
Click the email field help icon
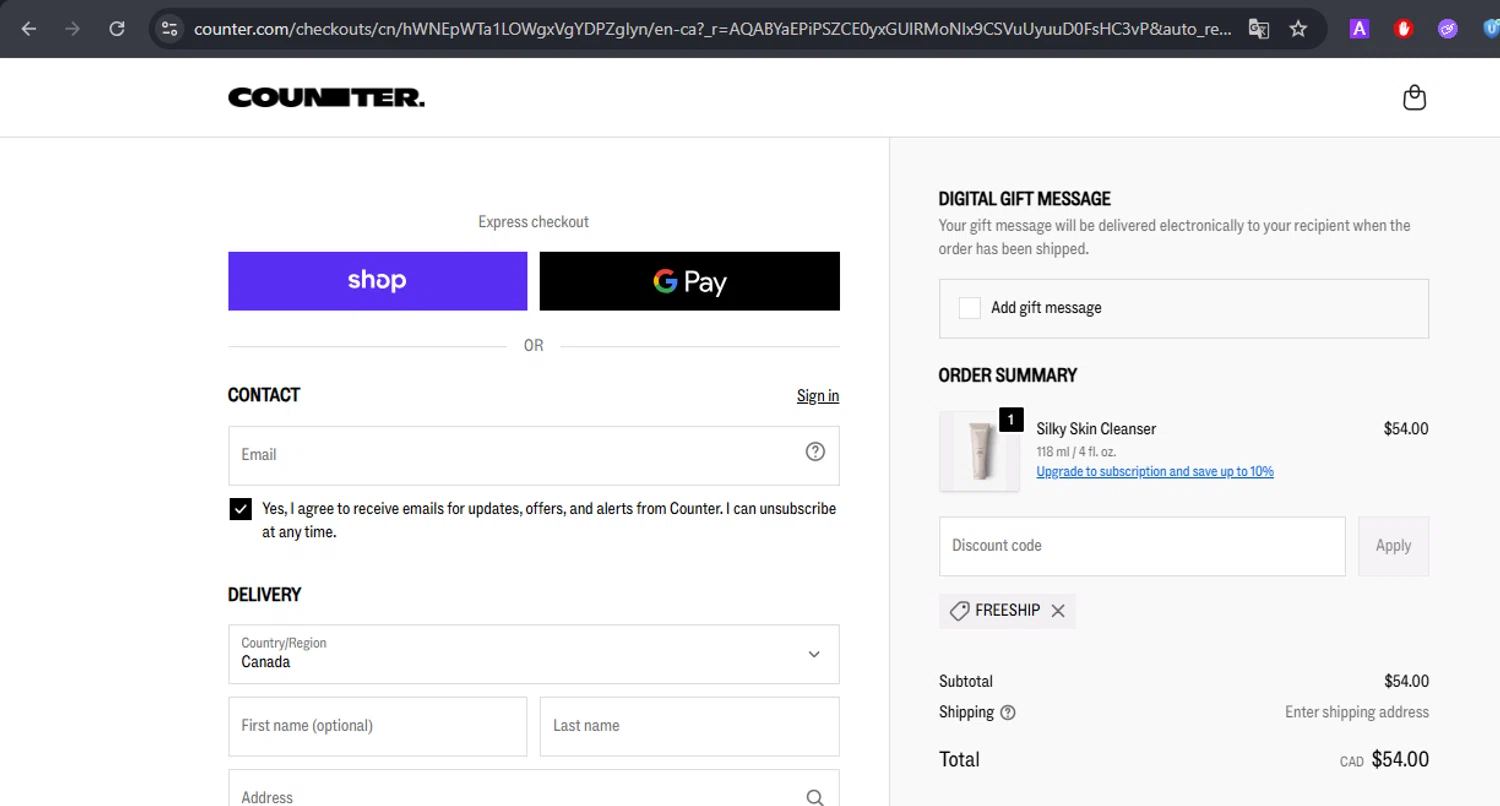[815, 452]
